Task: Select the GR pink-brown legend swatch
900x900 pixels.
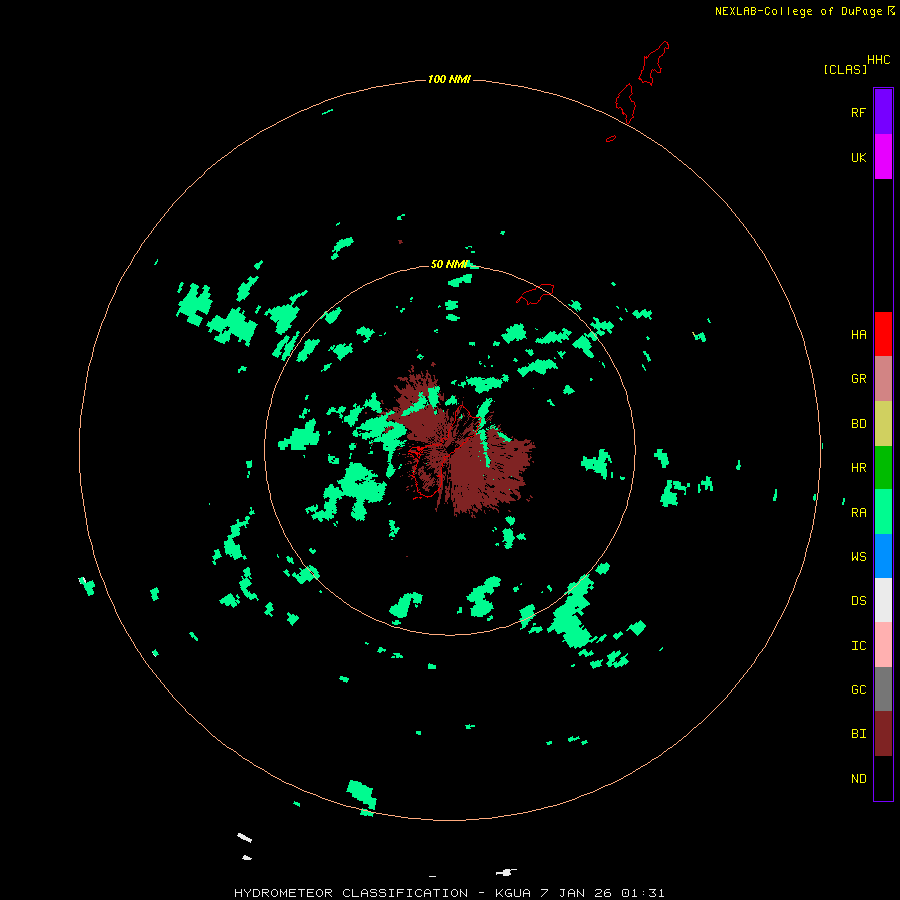Action: coord(883,379)
